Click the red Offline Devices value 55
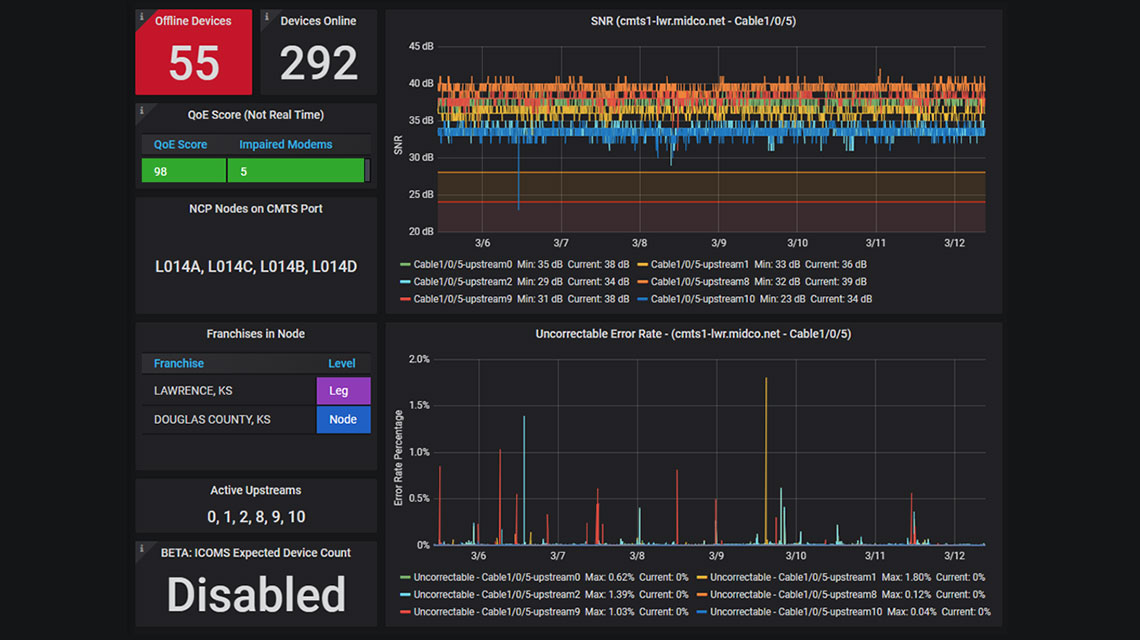This screenshot has height=640, width=1140. 194,64
